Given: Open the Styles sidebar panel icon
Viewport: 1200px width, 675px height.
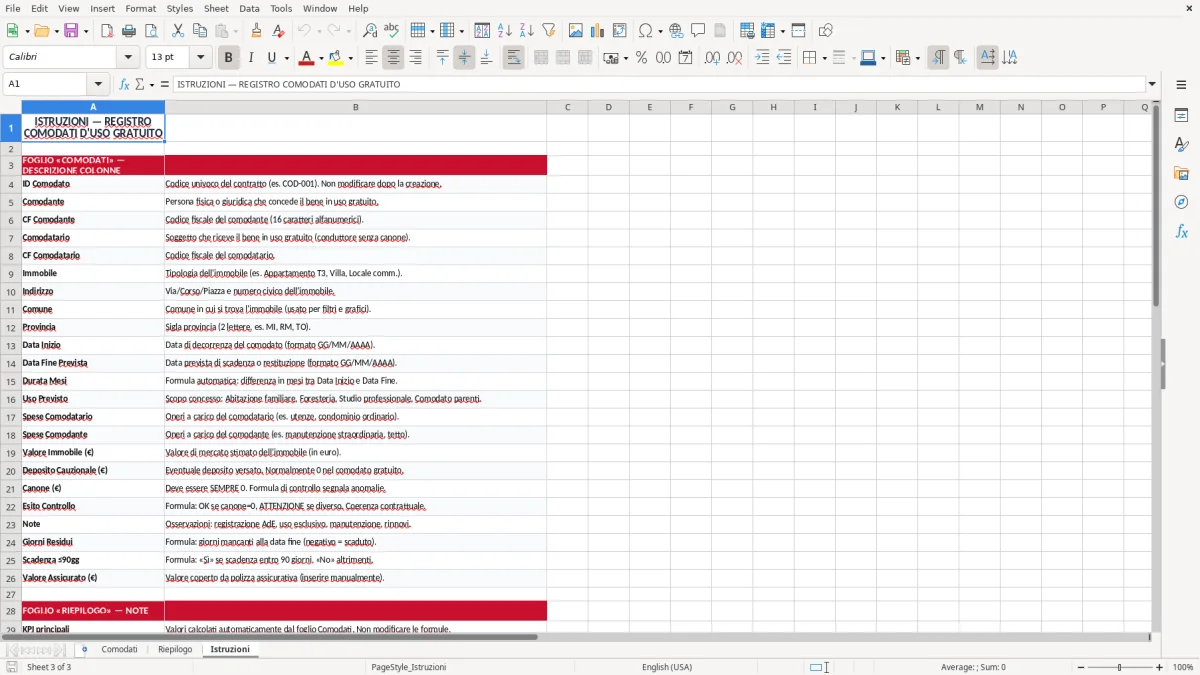Looking at the screenshot, I should (1181, 145).
